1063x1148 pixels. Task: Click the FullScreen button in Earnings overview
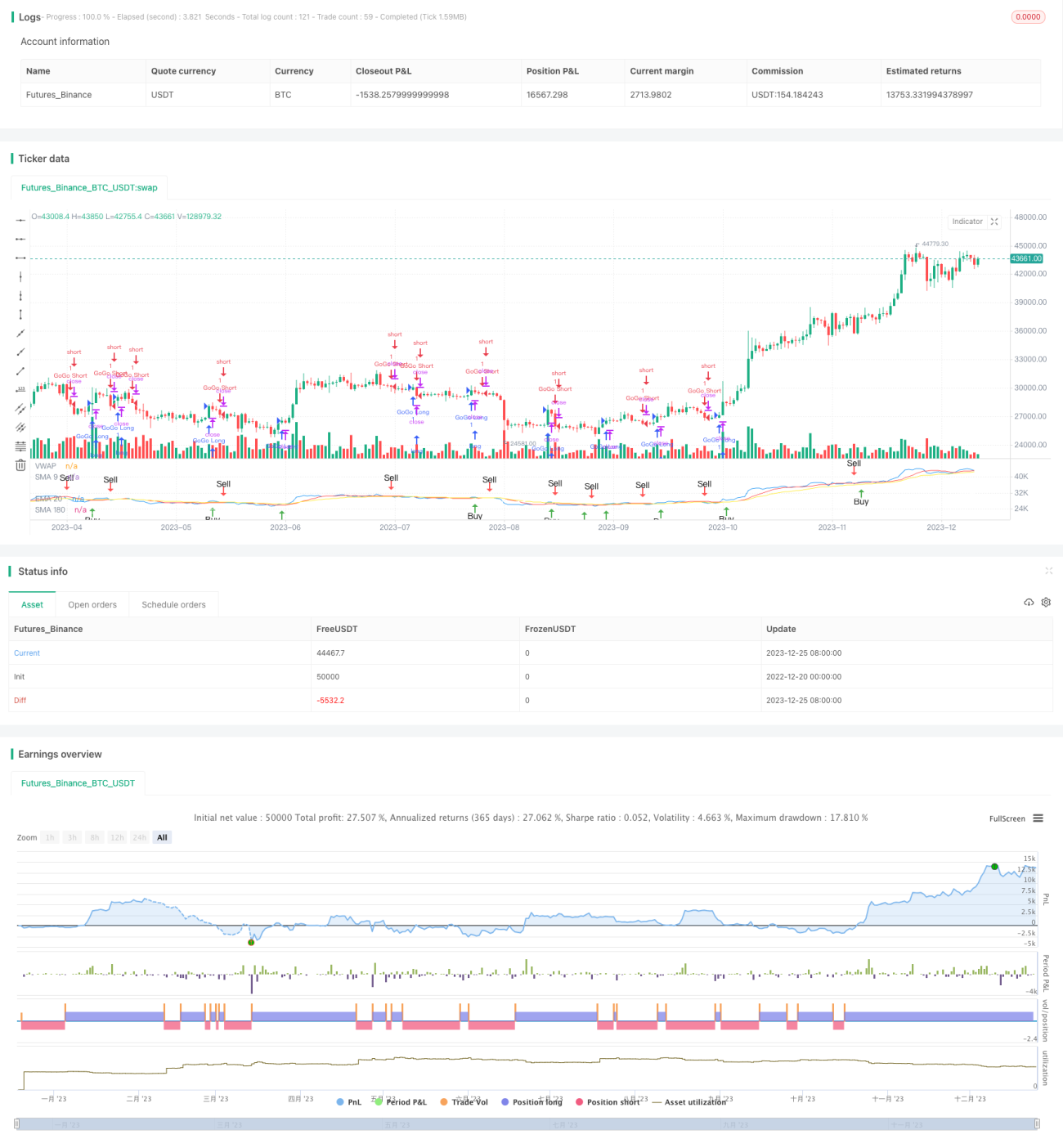tap(1007, 818)
